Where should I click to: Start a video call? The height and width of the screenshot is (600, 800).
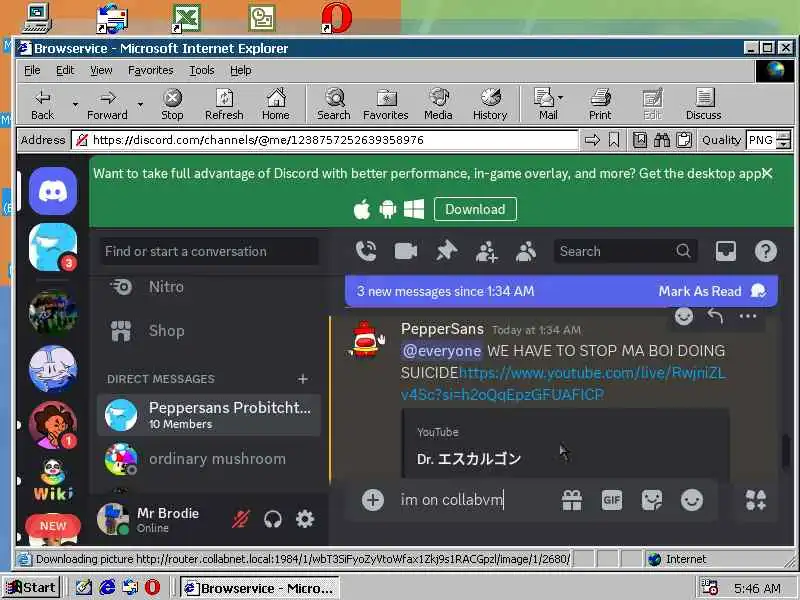pos(406,251)
